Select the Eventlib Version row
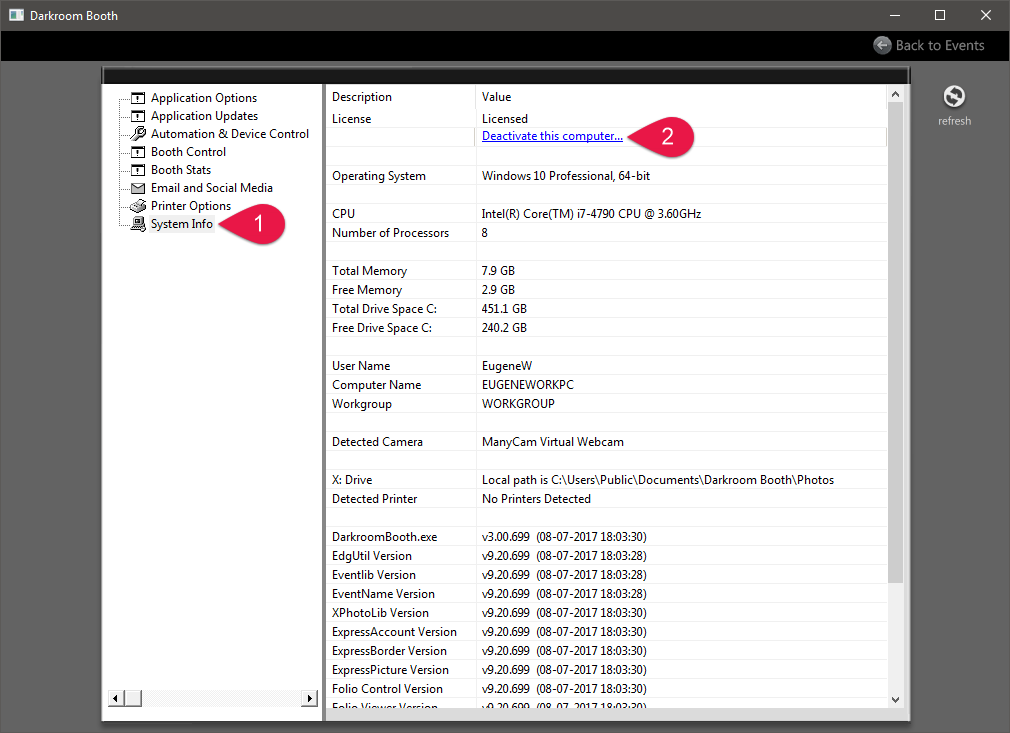Image resolution: width=1010 pixels, height=733 pixels. click(606, 575)
